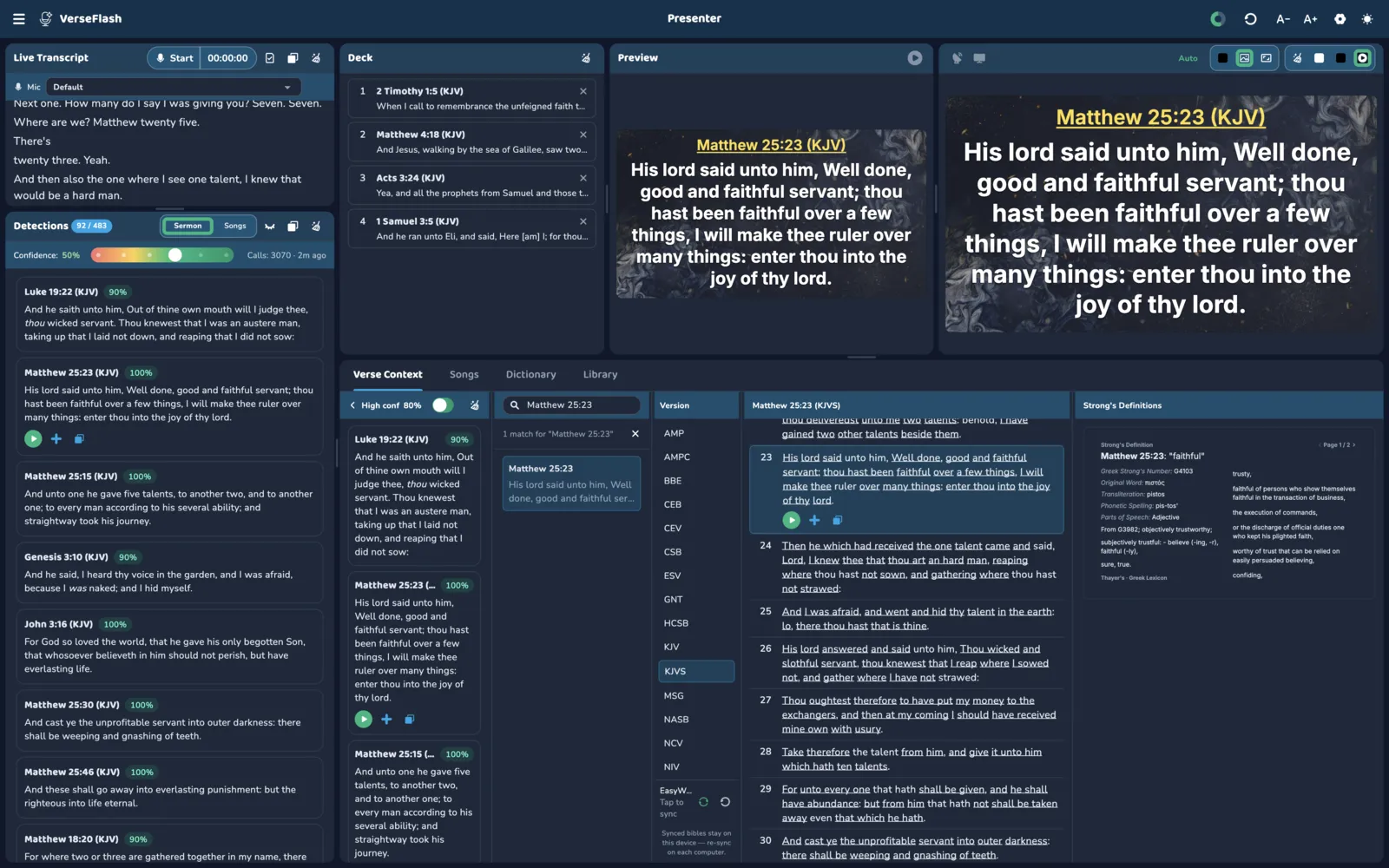The image size is (1389, 868).
Task: Collapse High conf panel with chevron
Action: (352, 405)
